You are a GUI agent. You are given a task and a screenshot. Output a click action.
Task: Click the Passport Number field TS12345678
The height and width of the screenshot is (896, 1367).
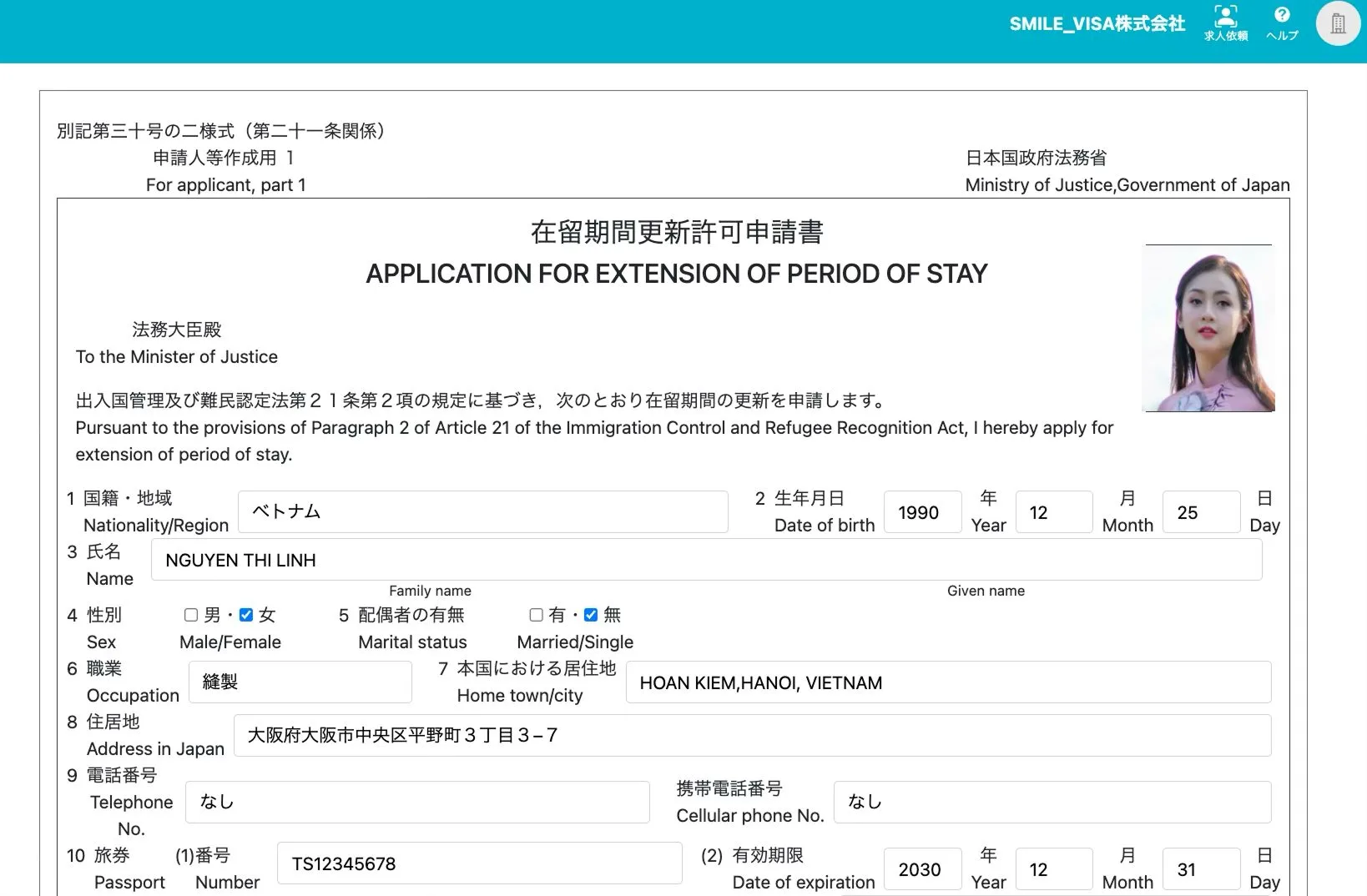(x=479, y=863)
